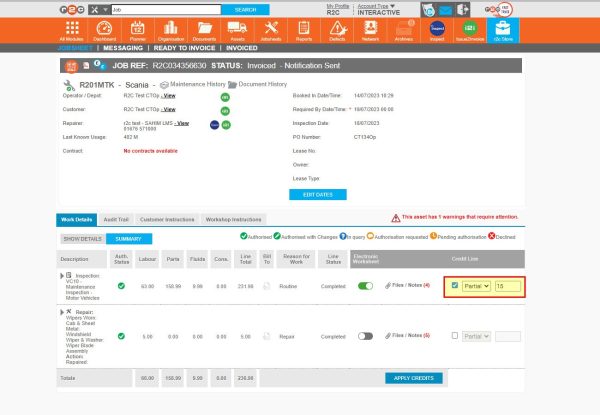The width and height of the screenshot is (600, 415).
Task: Open the search type dropdown arrow
Action: [x=105, y=10]
